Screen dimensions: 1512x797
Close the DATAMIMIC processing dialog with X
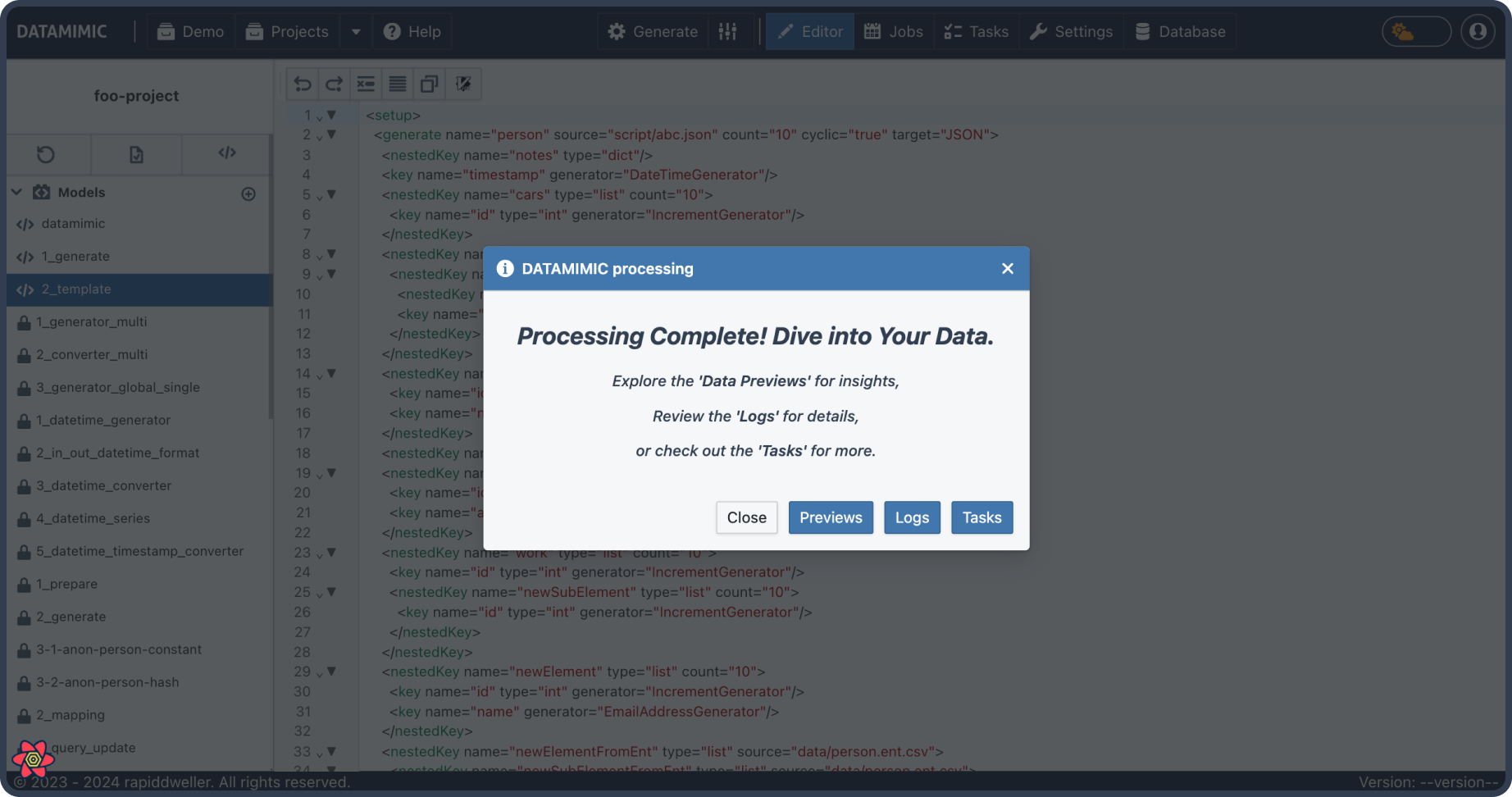pos(1008,269)
